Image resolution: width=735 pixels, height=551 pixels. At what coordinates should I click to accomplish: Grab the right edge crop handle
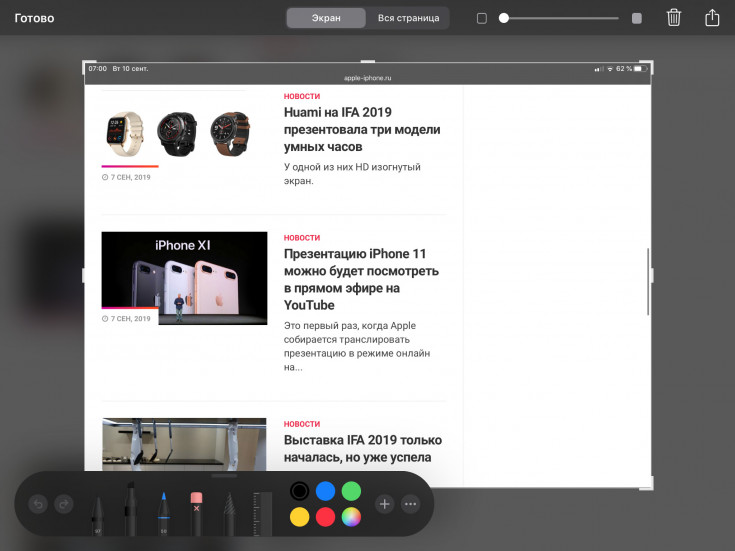click(652, 275)
